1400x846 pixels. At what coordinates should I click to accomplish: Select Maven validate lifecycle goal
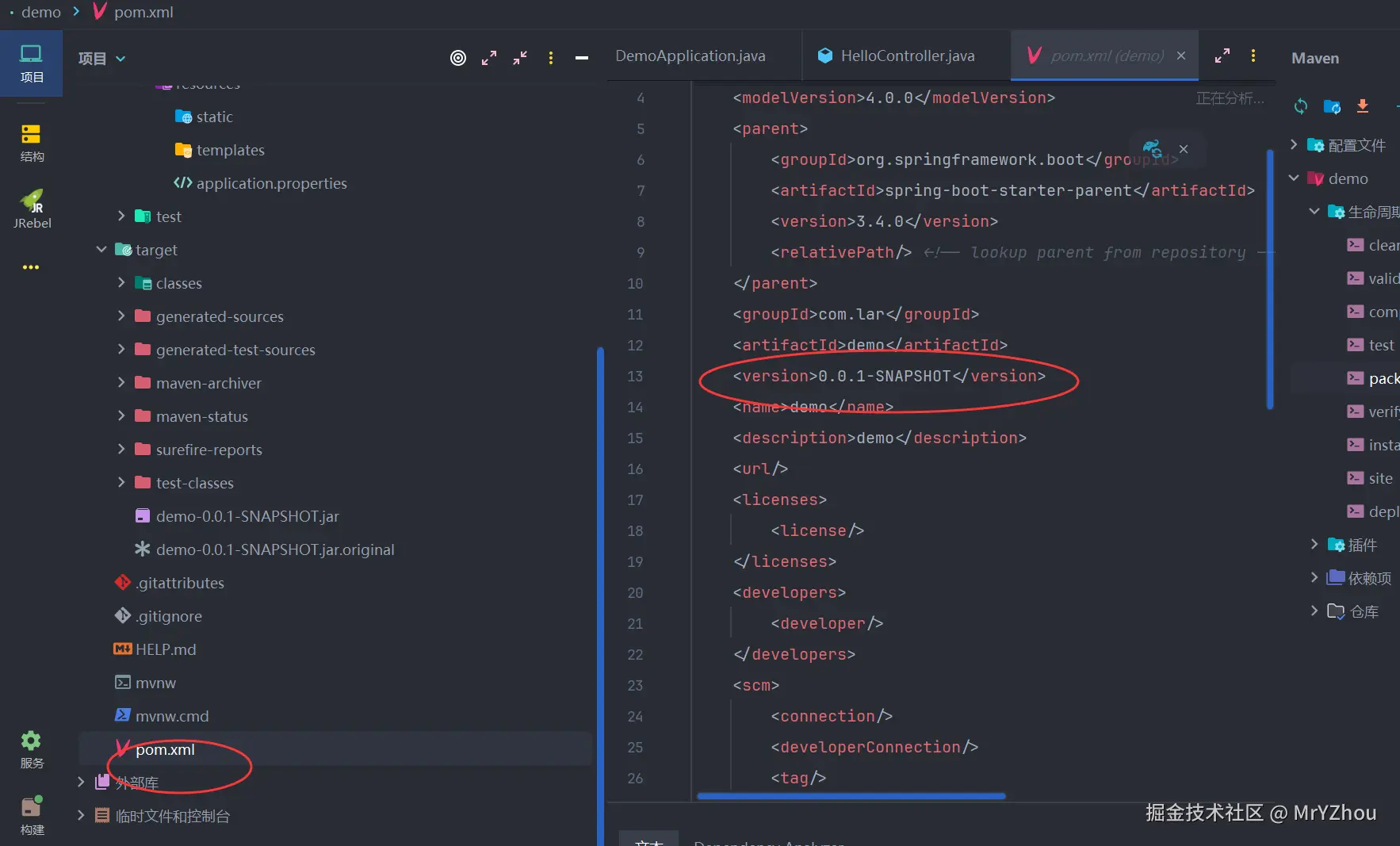pos(1372,278)
